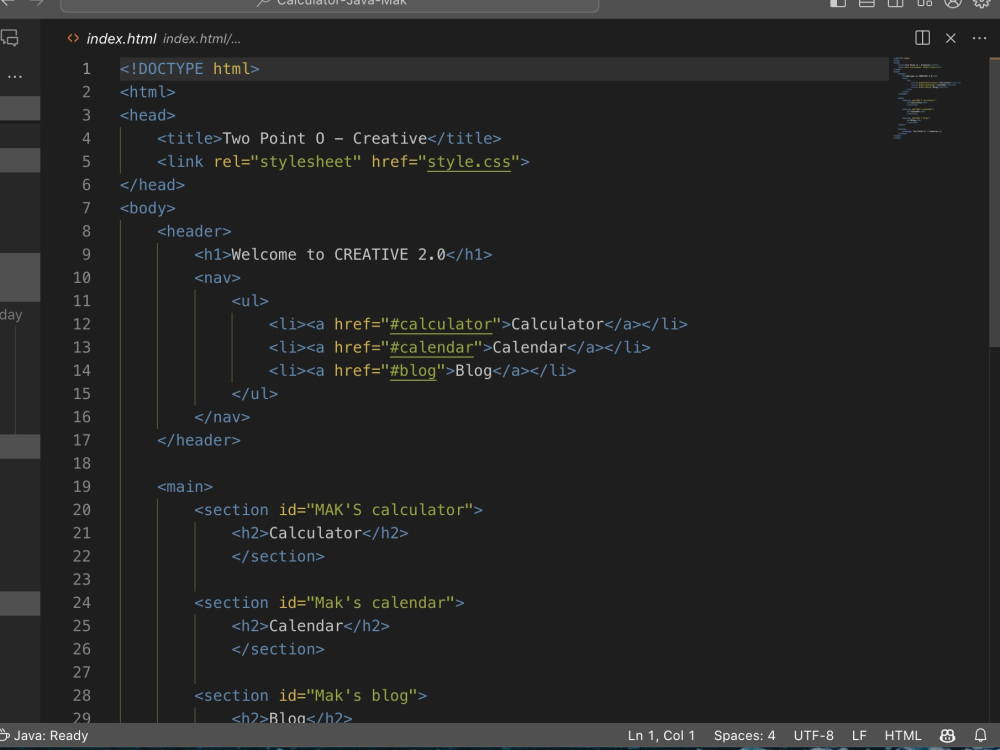Screen dimensions: 1000x750
Task: Open the chat panel icon in the sidebar
Action: (x=10, y=38)
